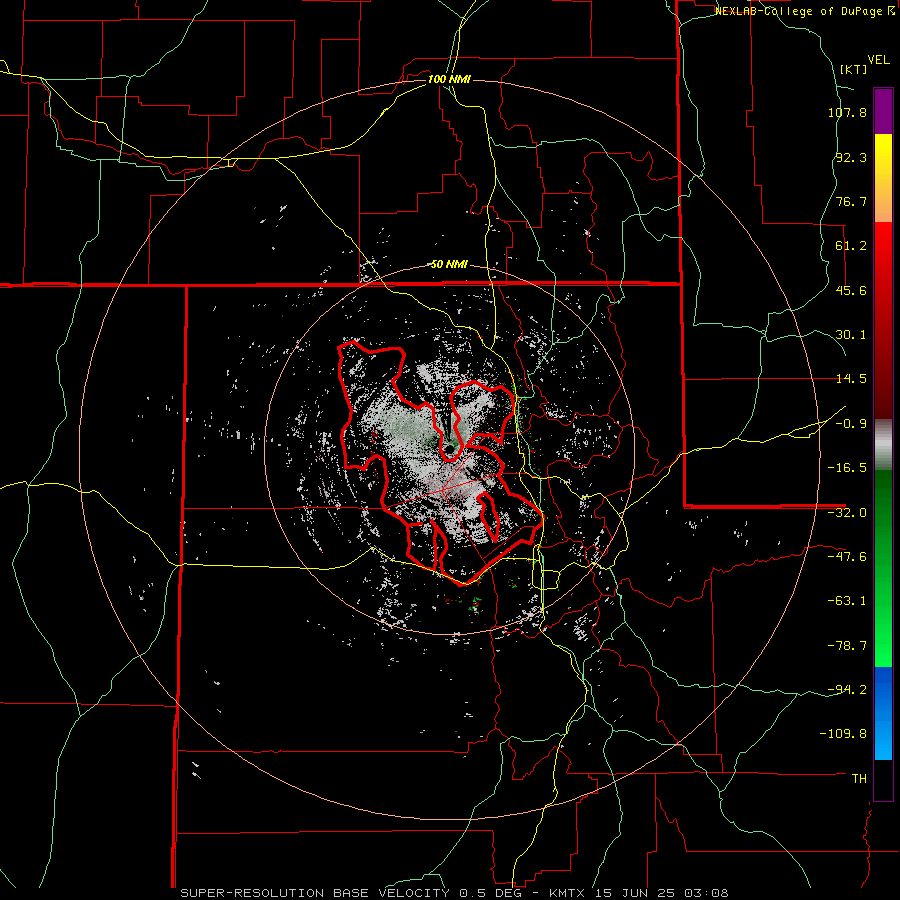Click the -109.8 legend value

844,734
